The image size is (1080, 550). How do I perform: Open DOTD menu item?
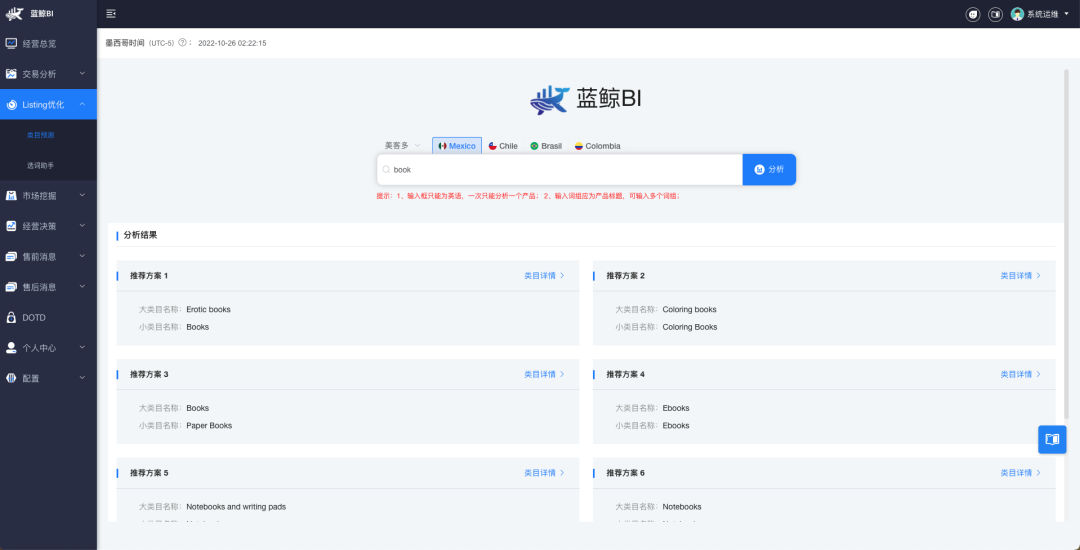point(48,317)
